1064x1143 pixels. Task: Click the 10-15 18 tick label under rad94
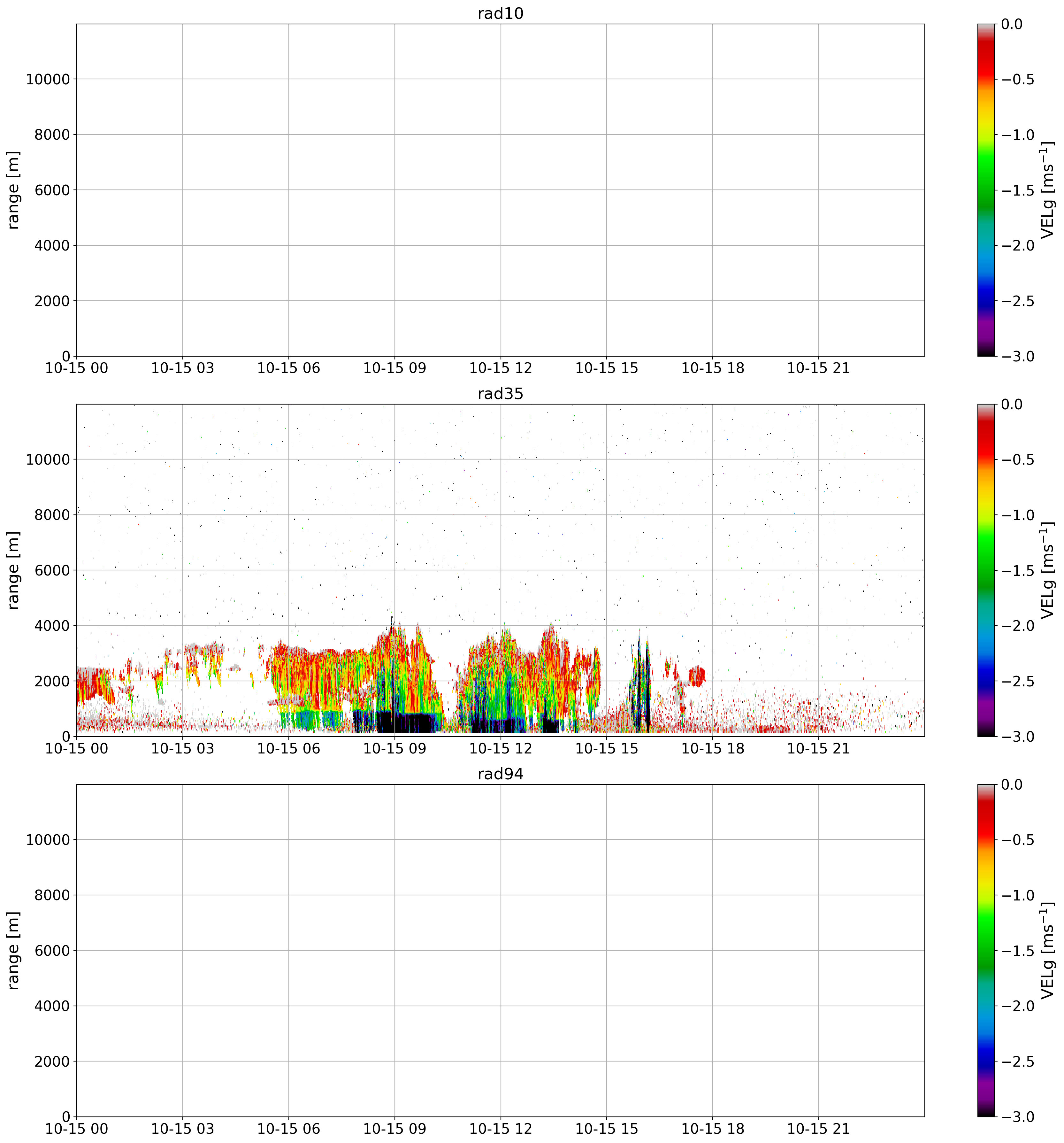712,1129
